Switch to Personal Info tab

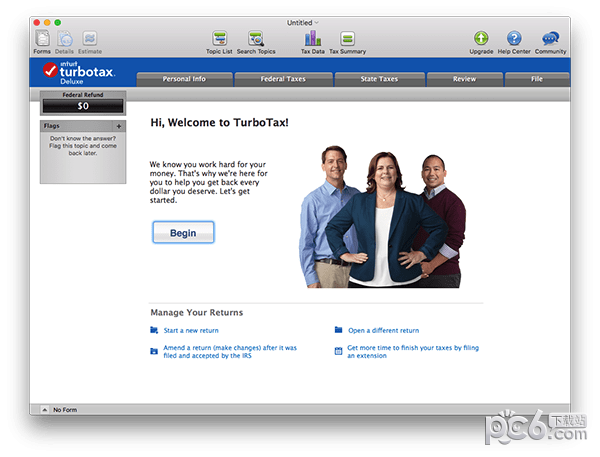(x=184, y=79)
